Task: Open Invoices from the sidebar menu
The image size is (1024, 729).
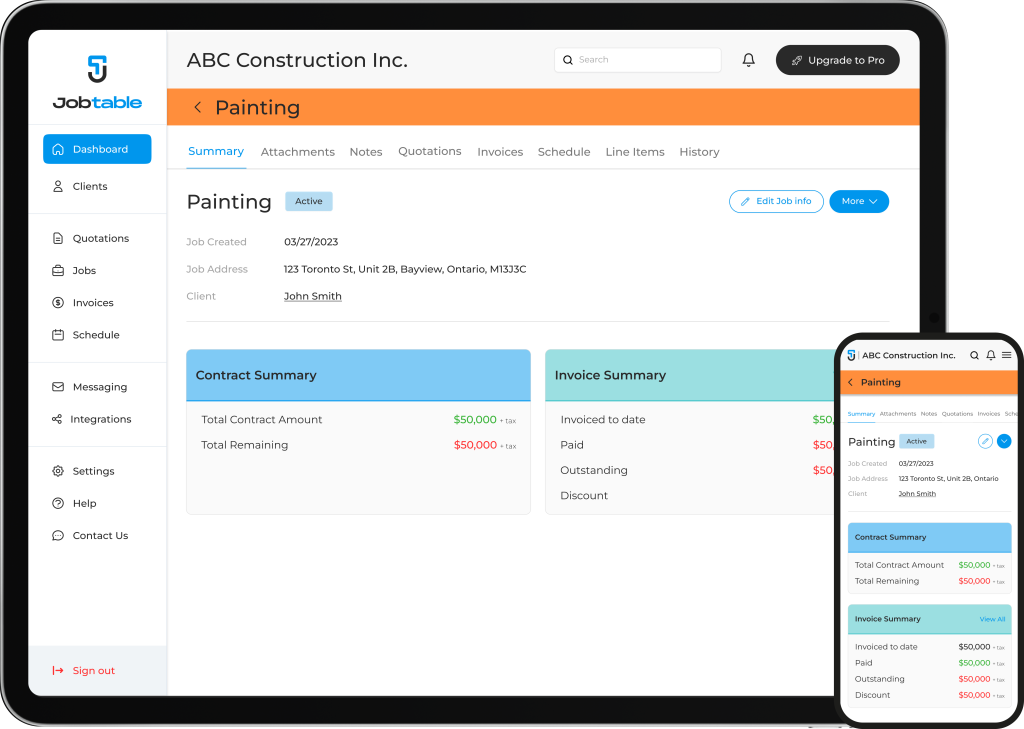Action: (x=93, y=303)
